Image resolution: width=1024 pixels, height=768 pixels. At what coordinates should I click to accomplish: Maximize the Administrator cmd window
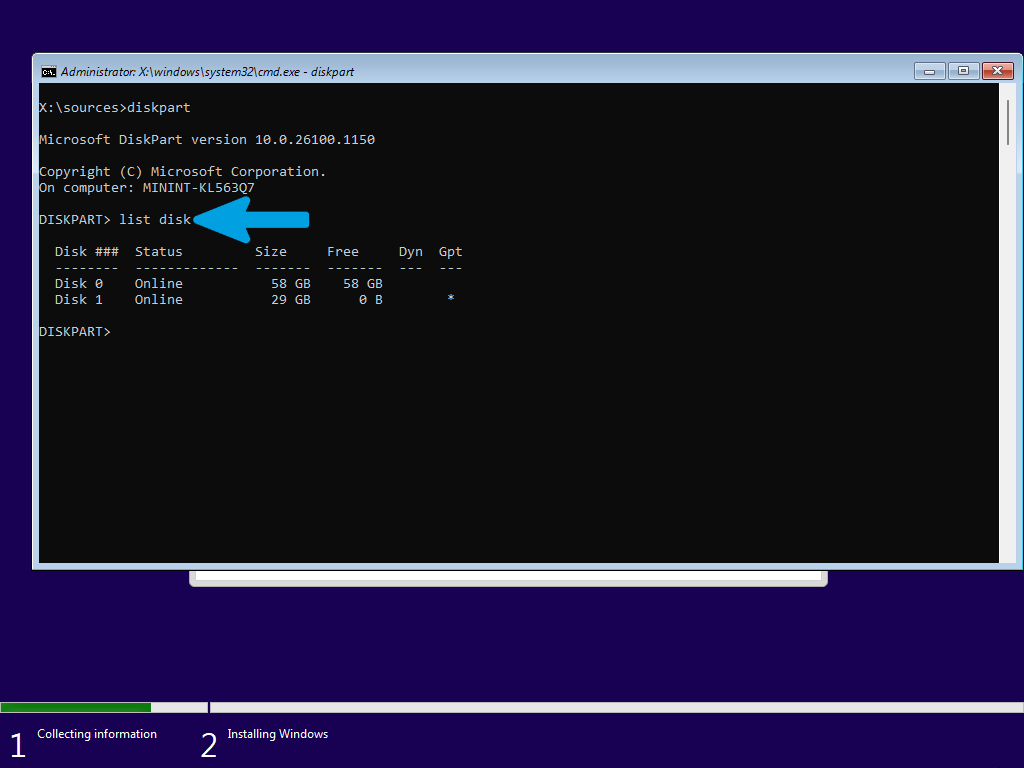click(963, 71)
